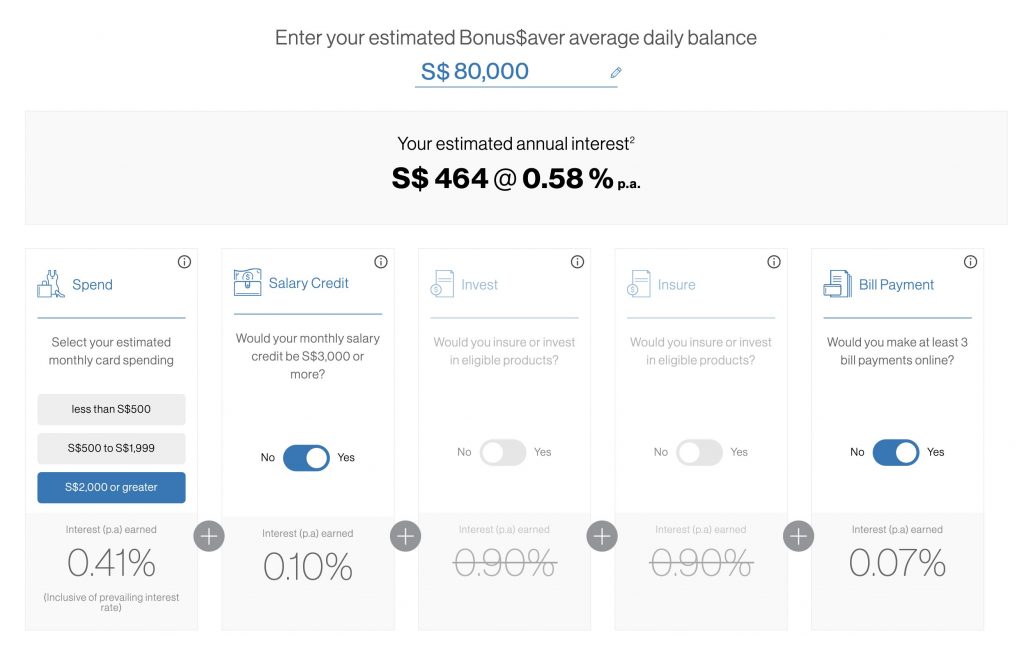Select 'S$2,000 or greater' spending option

point(111,487)
